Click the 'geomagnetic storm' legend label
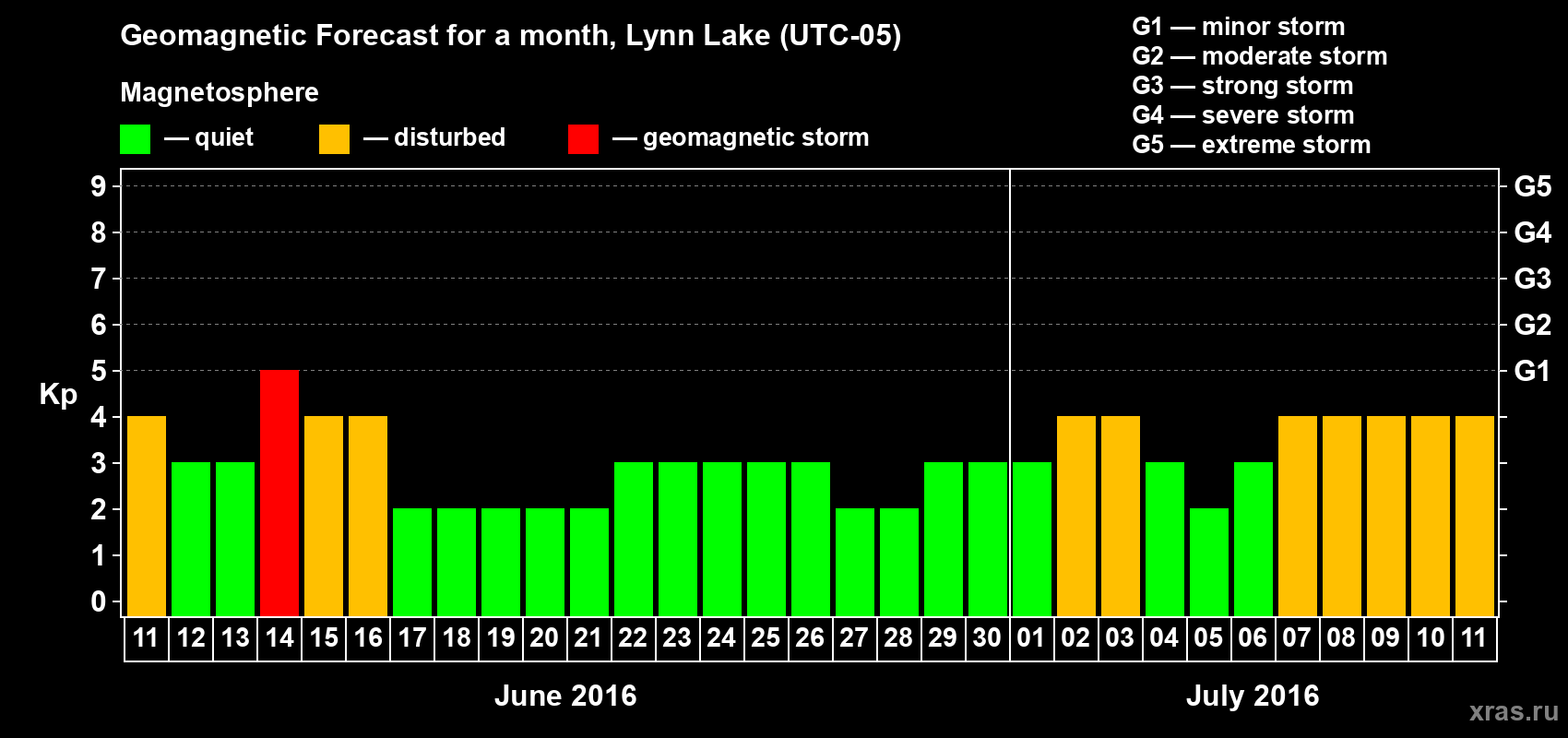Image resolution: width=1568 pixels, height=738 pixels. (x=756, y=138)
